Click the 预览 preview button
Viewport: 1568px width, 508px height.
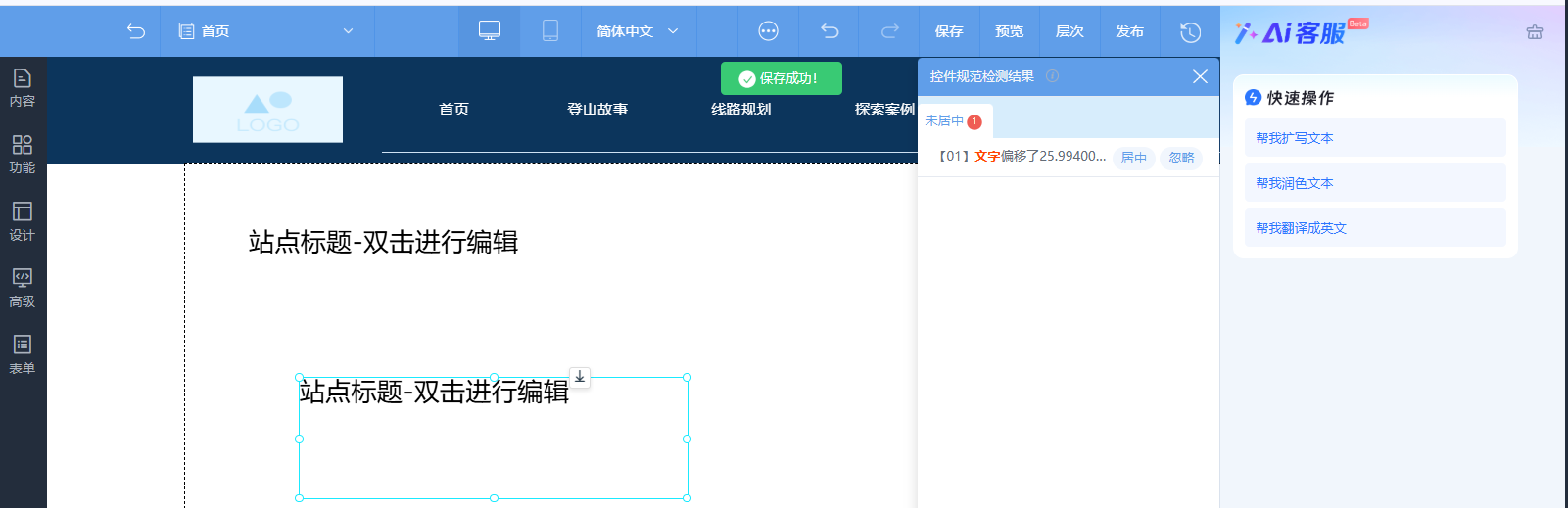pos(1010,31)
